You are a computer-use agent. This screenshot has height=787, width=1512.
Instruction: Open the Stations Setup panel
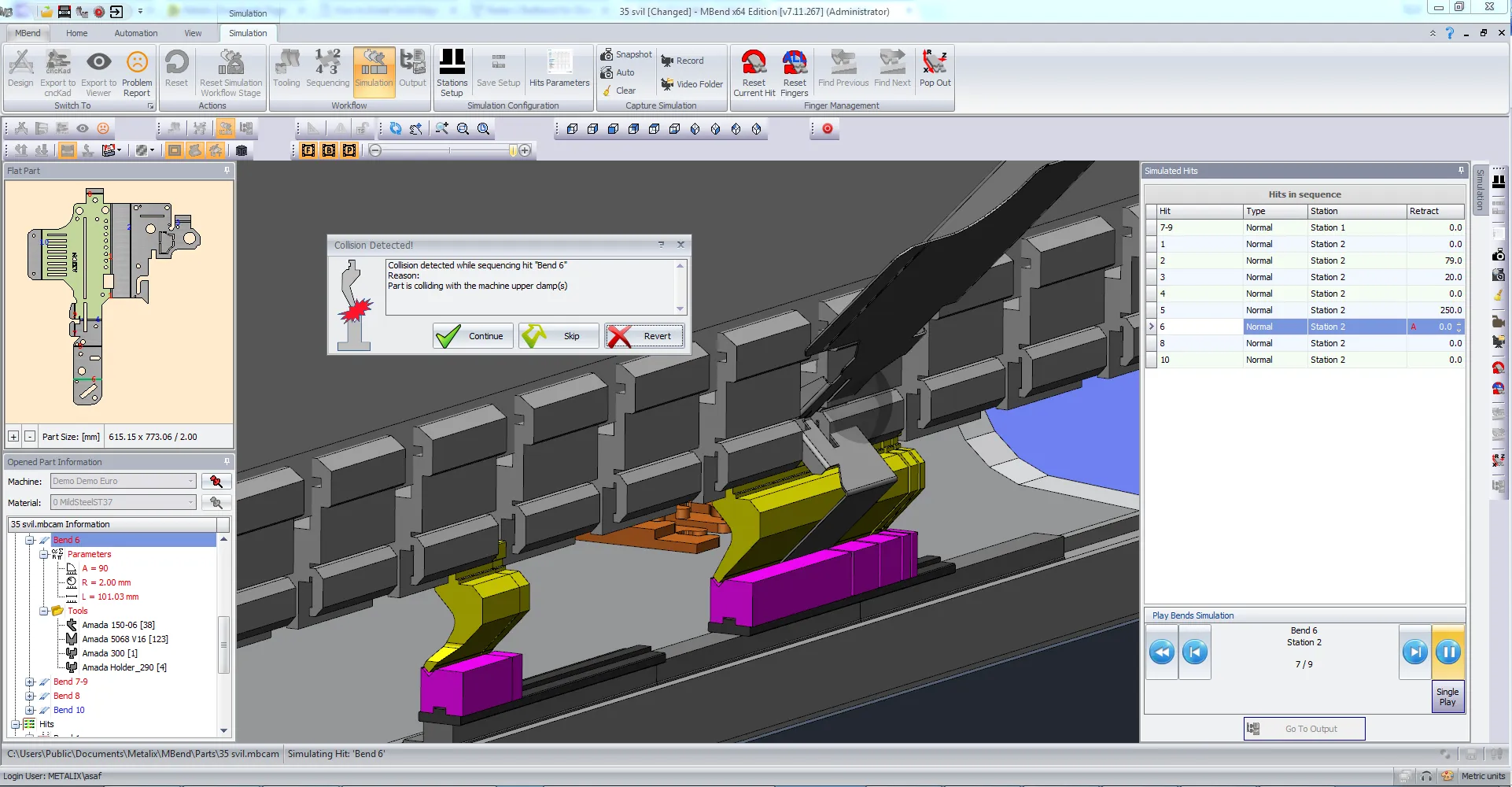coord(452,71)
